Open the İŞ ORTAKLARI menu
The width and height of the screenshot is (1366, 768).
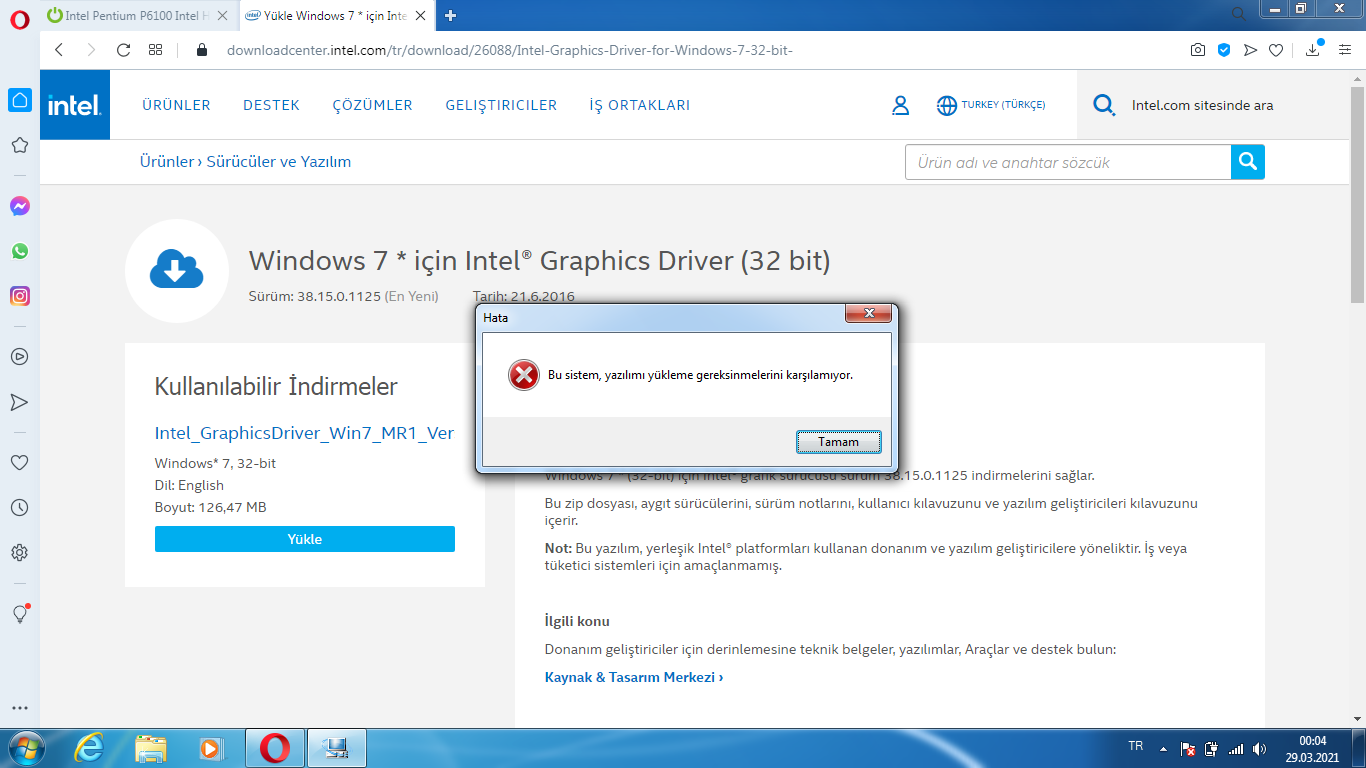pyautogui.click(x=640, y=105)
